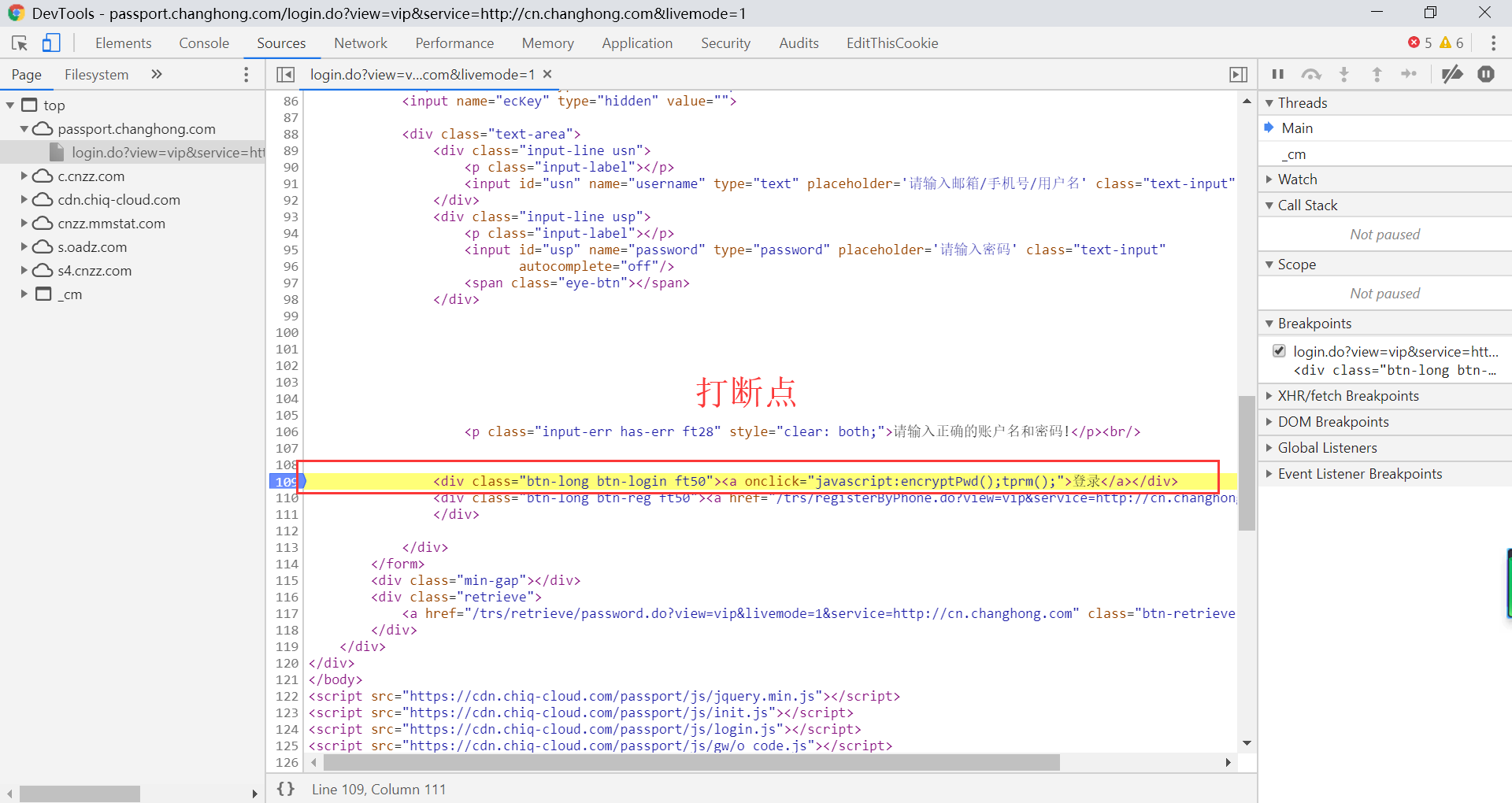Open the Memory tab
Screen dimensions: 1512x803
coord(547,43)
